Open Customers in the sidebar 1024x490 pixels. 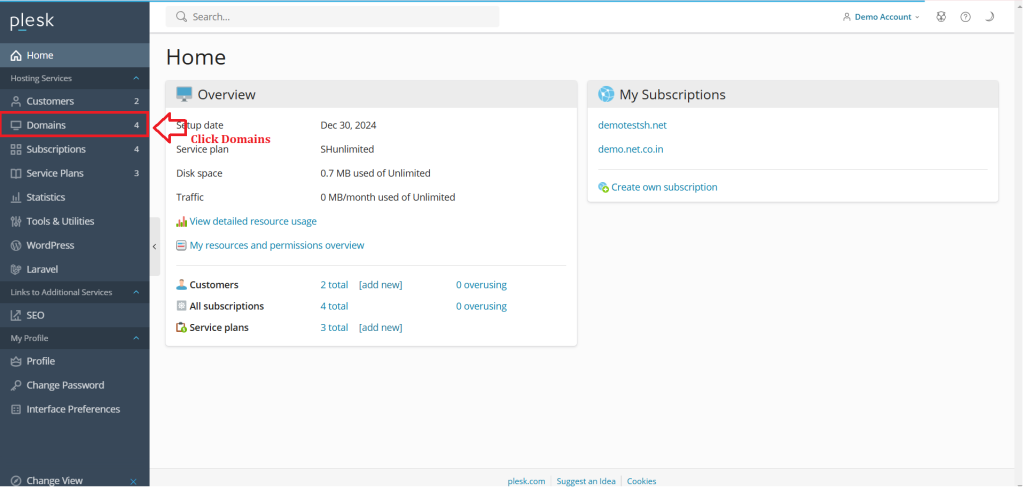click(74, 101)
